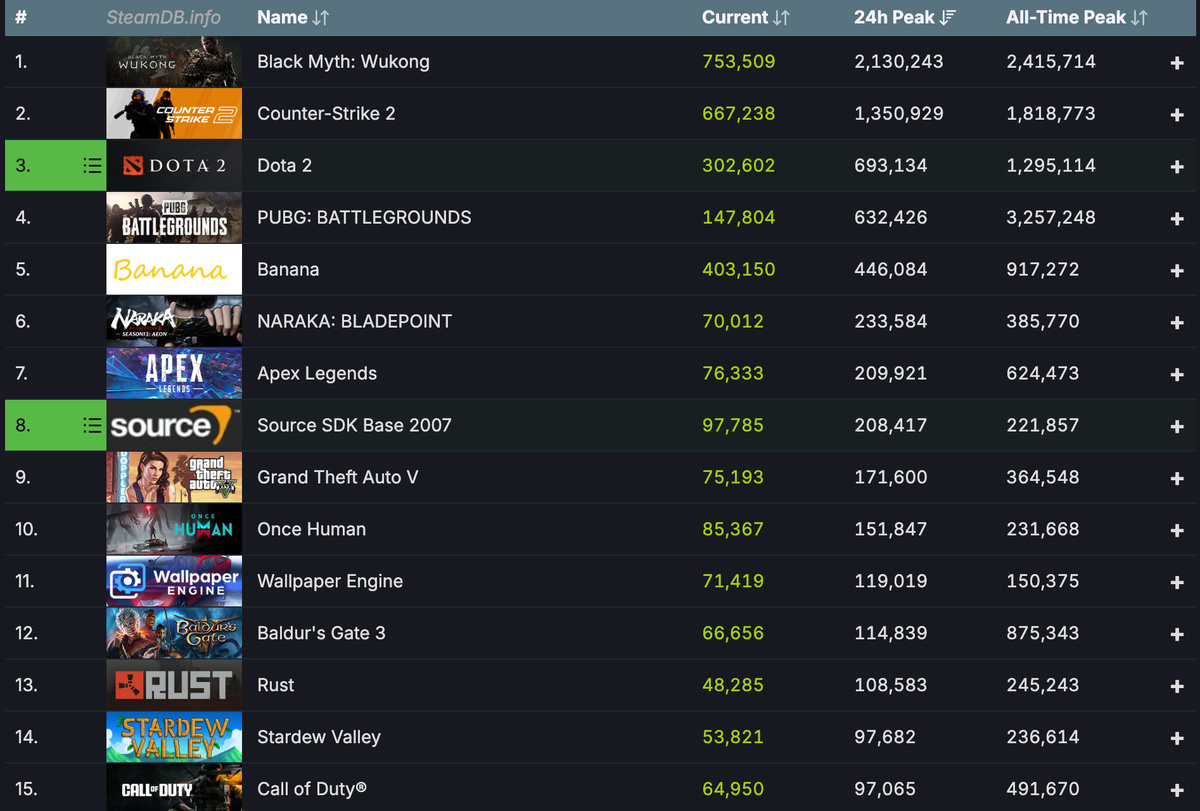Open the NARAKA: BLADEPOINT name link
Viewport: 1200px width, 811px height.
[x=355, y=322]
